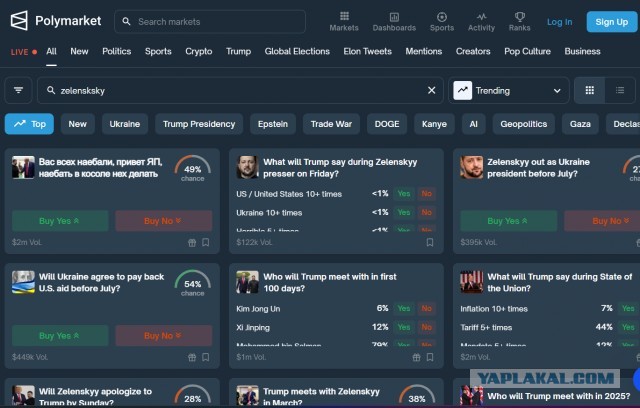Choose Yes for Kim Jong Un

404,308
